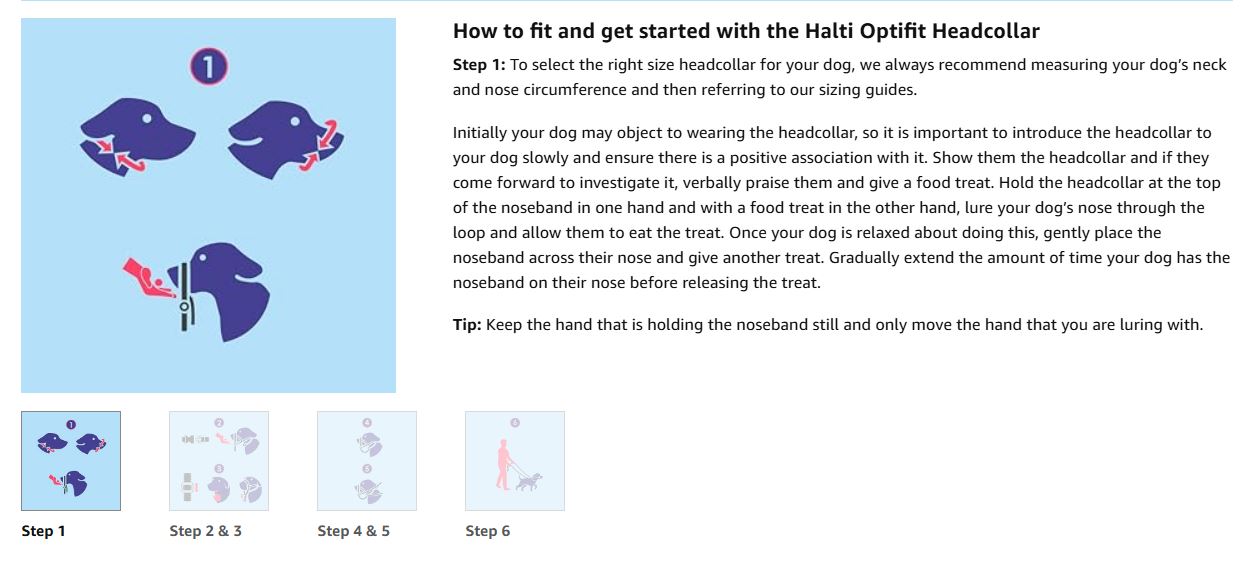Viewport: 1246px width, 563px height.
Task: Click the dog head beside the noseband loop
Action: 232,288
